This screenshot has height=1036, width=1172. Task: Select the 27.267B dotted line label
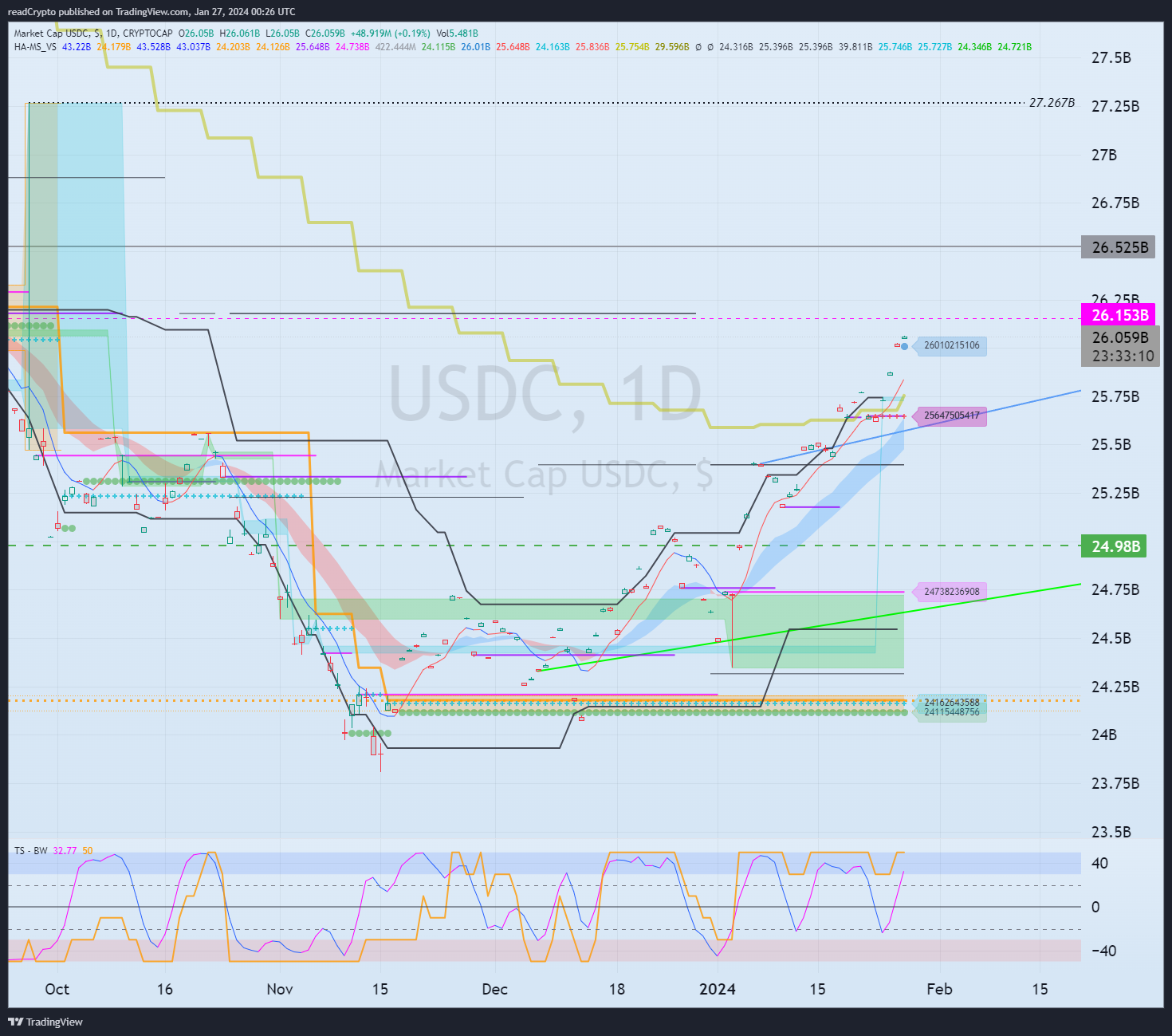1052,103
